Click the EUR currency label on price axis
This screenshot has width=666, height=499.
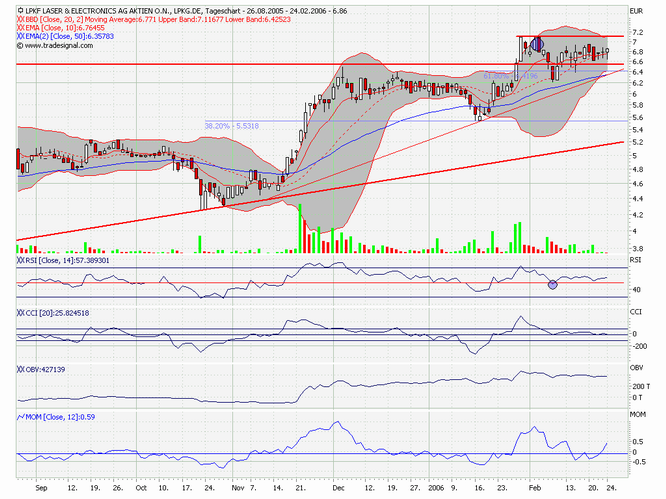(636, 11)
